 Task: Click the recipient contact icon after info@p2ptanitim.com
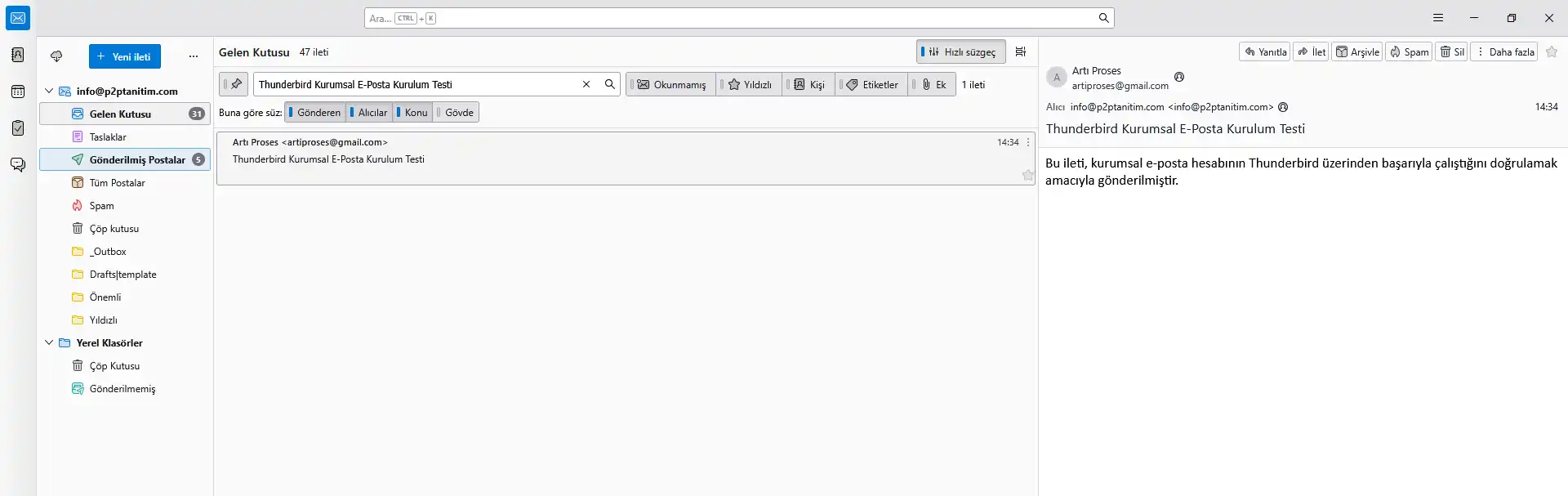point(1283,107)
